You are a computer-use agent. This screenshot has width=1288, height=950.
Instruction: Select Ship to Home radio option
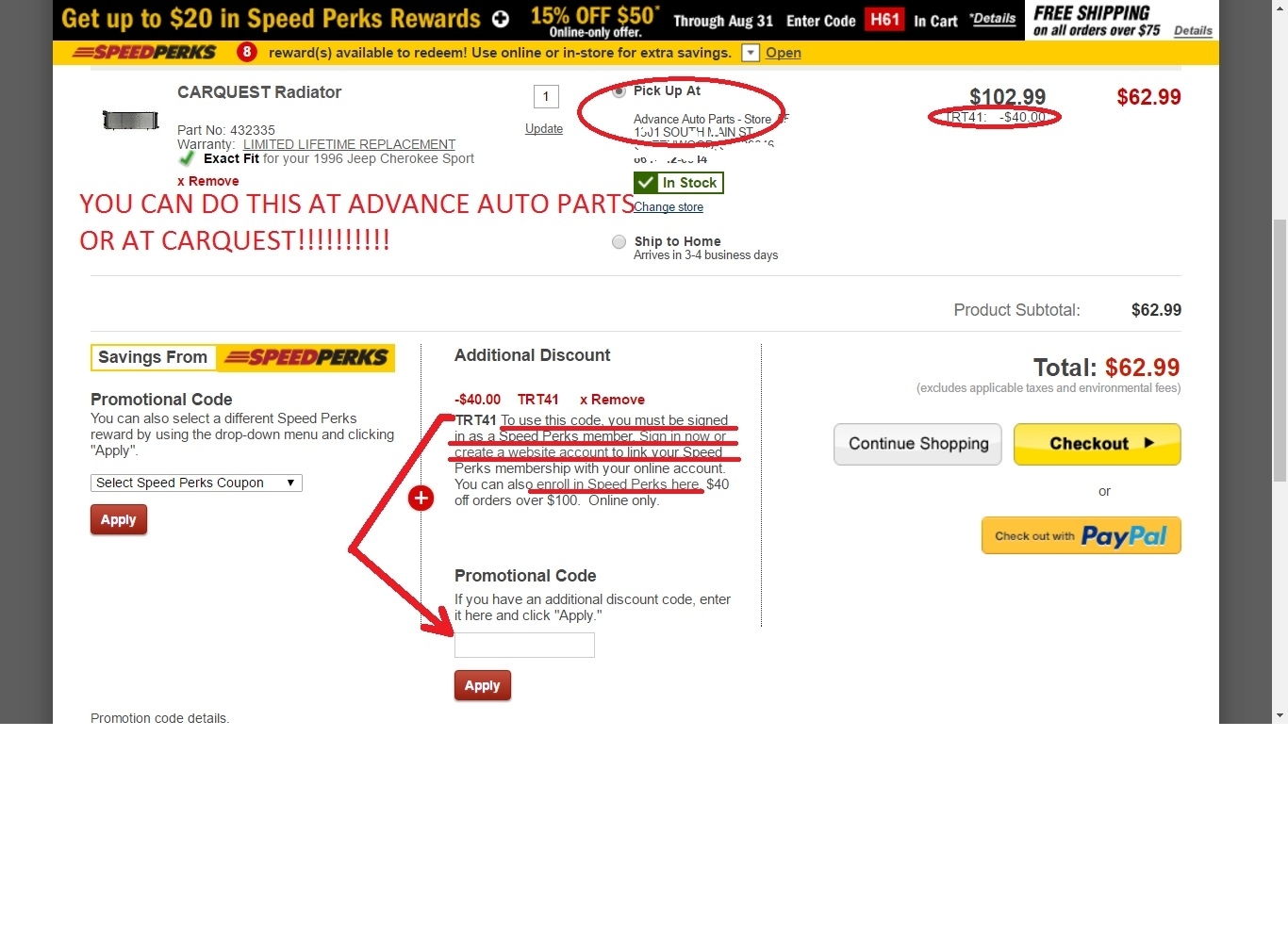point(619,242)
